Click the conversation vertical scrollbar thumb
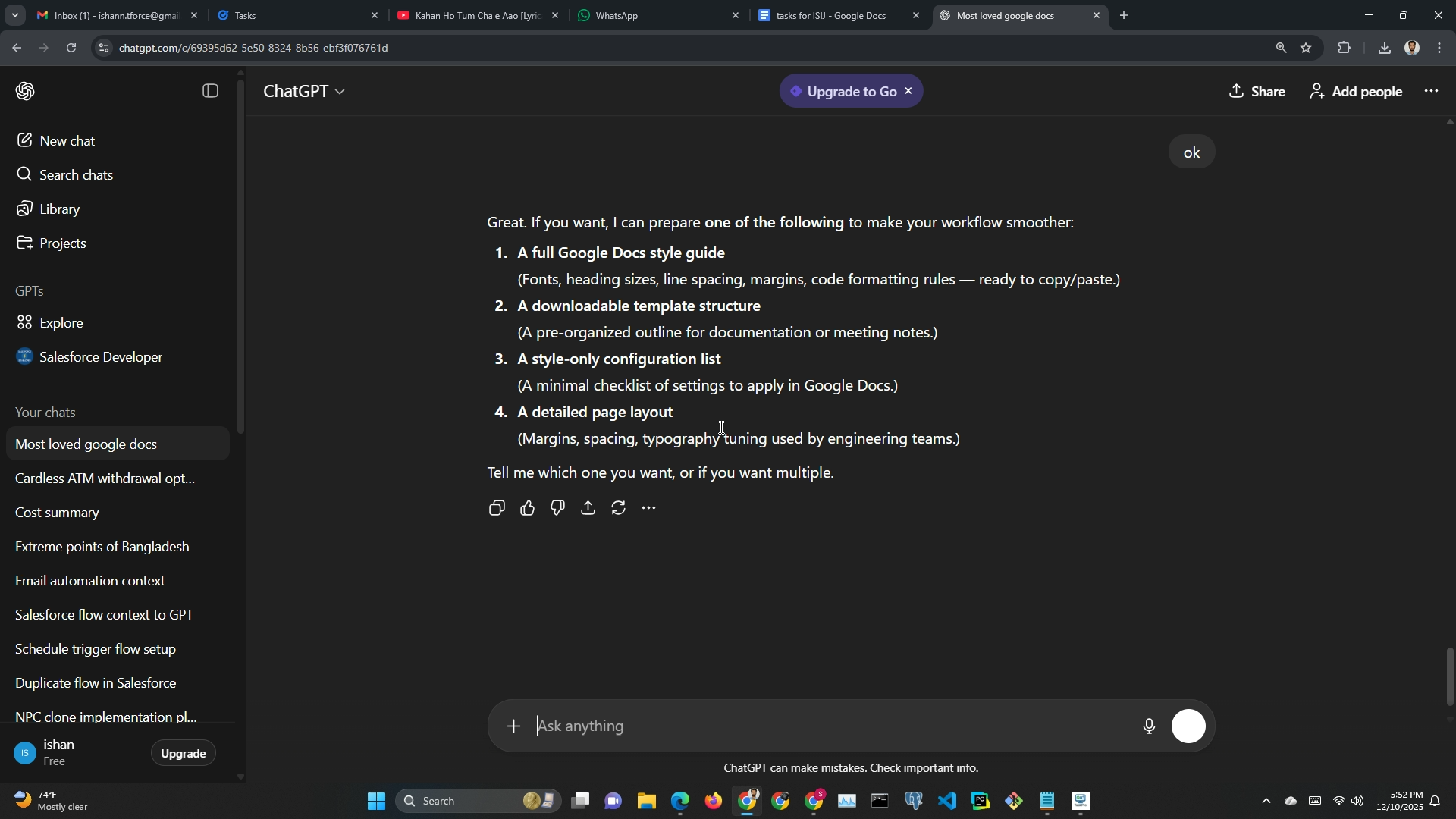Viewport: 1456px width, 819px height. pyautogui.click(x=1450, y=676)
